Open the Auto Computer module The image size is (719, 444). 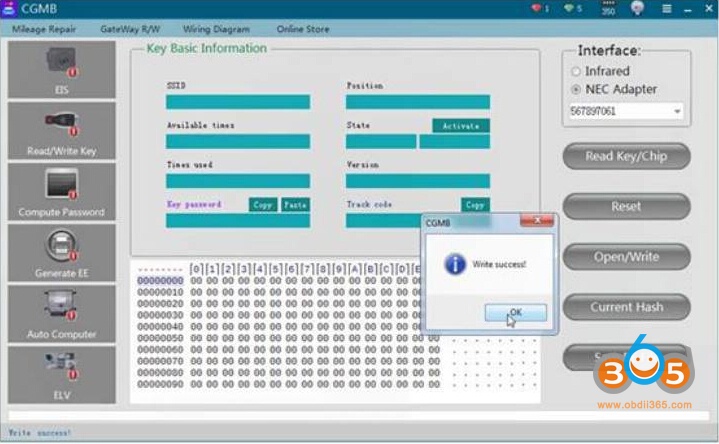pyautogui.click(x=61, y=314)
